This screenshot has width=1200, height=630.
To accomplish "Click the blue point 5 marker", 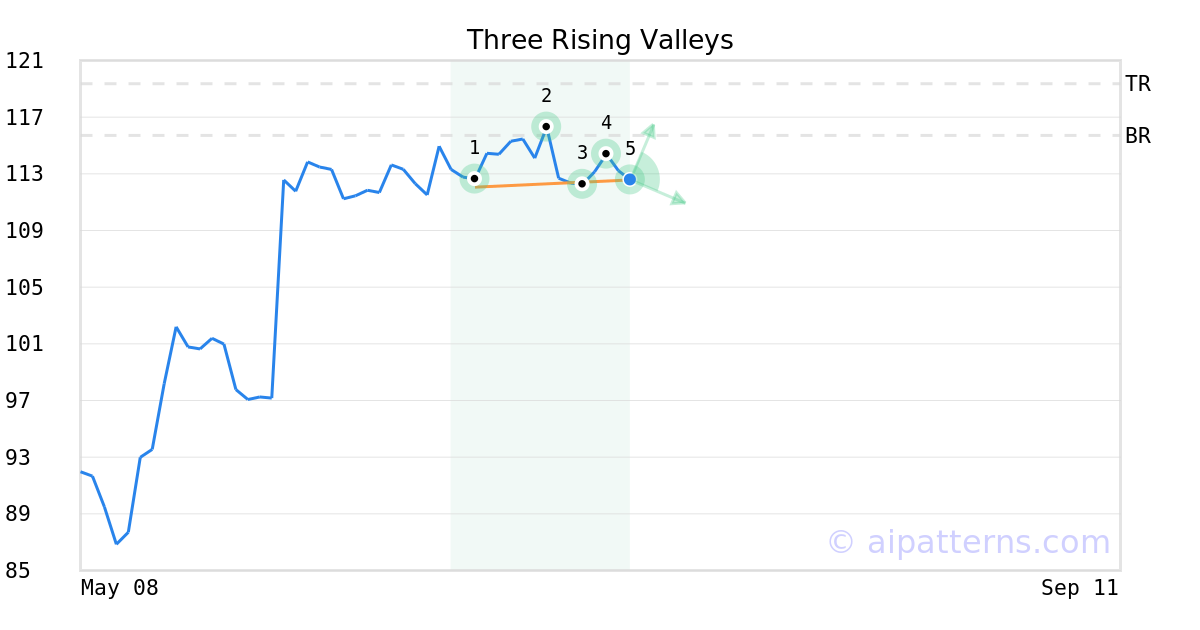I will tap(630, 179).
